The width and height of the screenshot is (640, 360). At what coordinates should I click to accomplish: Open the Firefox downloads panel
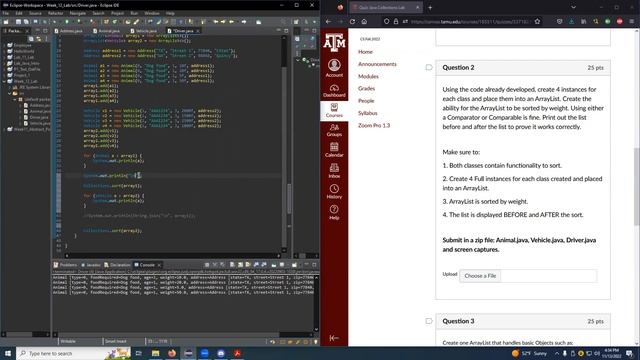point(571,22)
